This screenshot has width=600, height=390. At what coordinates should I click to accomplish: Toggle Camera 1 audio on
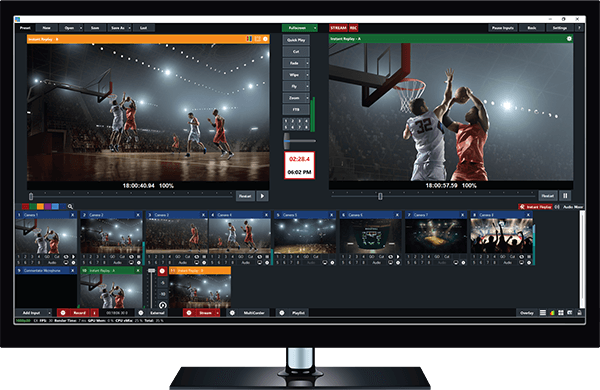click(52, 263)
